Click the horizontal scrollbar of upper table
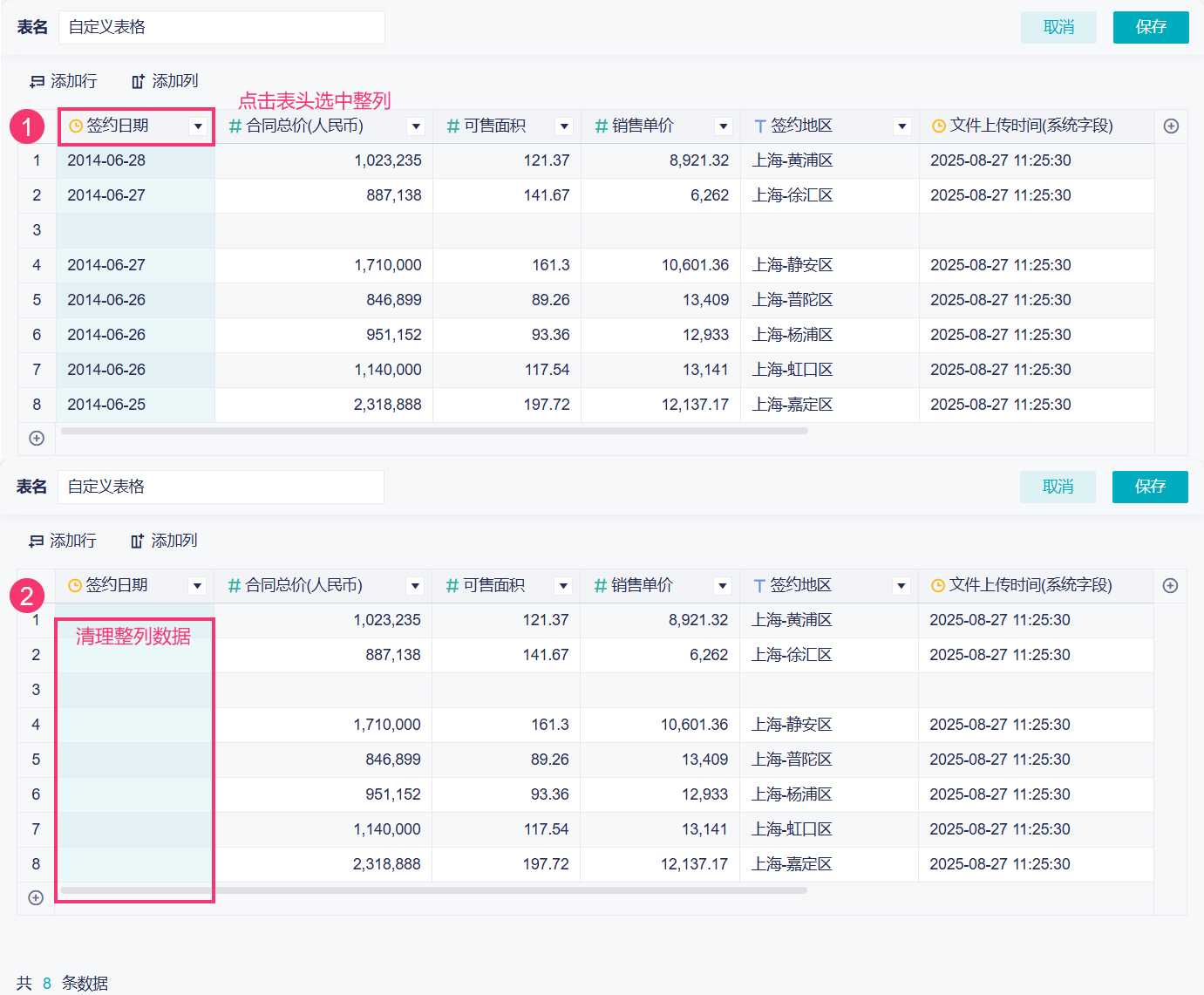Image resolution: width=1204 pixels, height=995 pixels. click(x=434, y=431)
